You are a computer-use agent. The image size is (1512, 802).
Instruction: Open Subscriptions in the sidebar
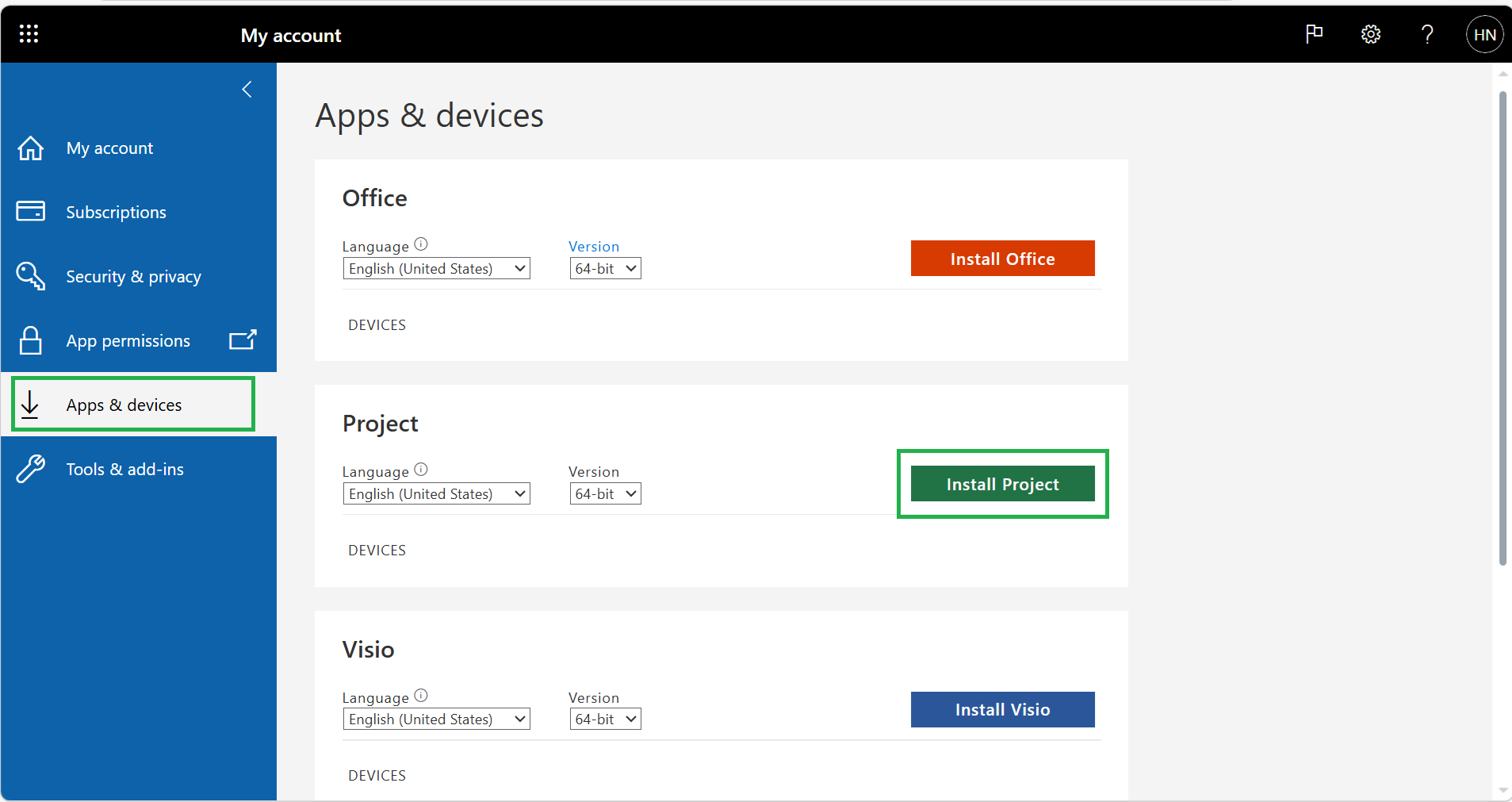click(139, 212)
